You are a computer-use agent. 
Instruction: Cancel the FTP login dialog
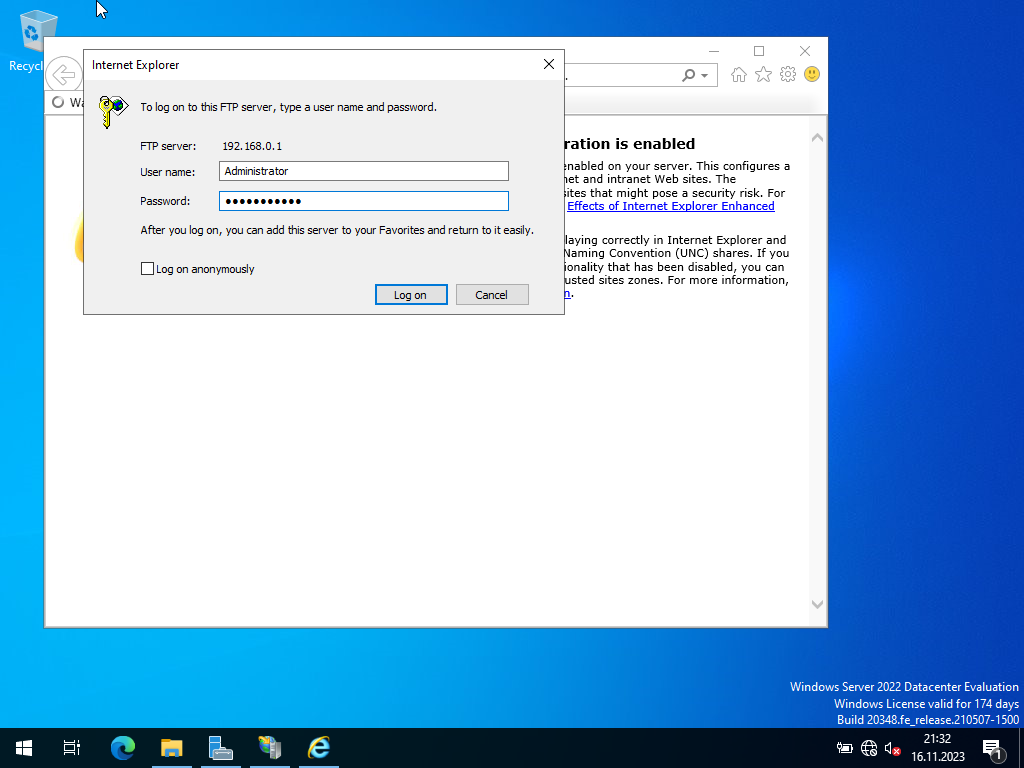pos(492,295)
